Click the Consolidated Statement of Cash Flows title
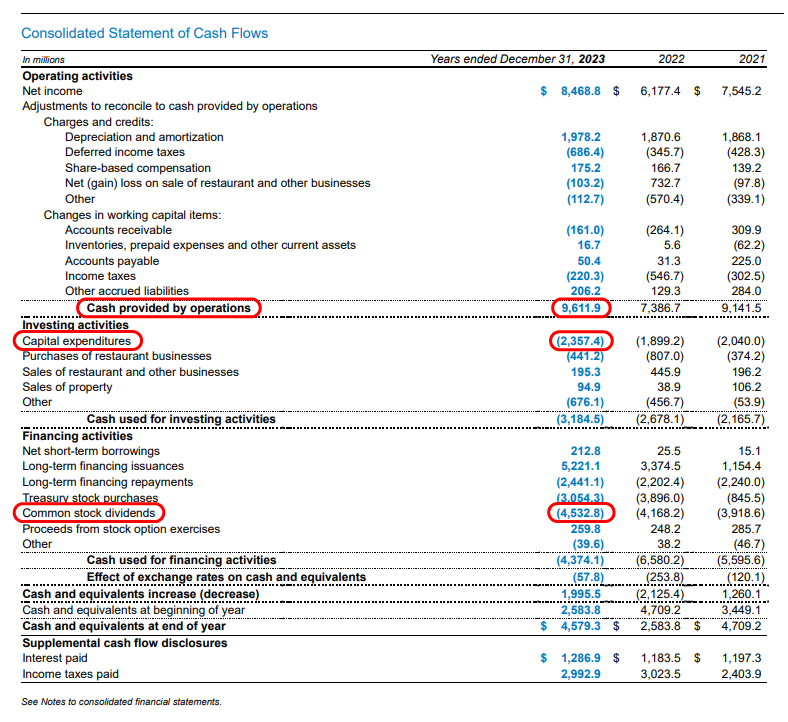This screenshot has height=722, width=788. coord(145,33)
